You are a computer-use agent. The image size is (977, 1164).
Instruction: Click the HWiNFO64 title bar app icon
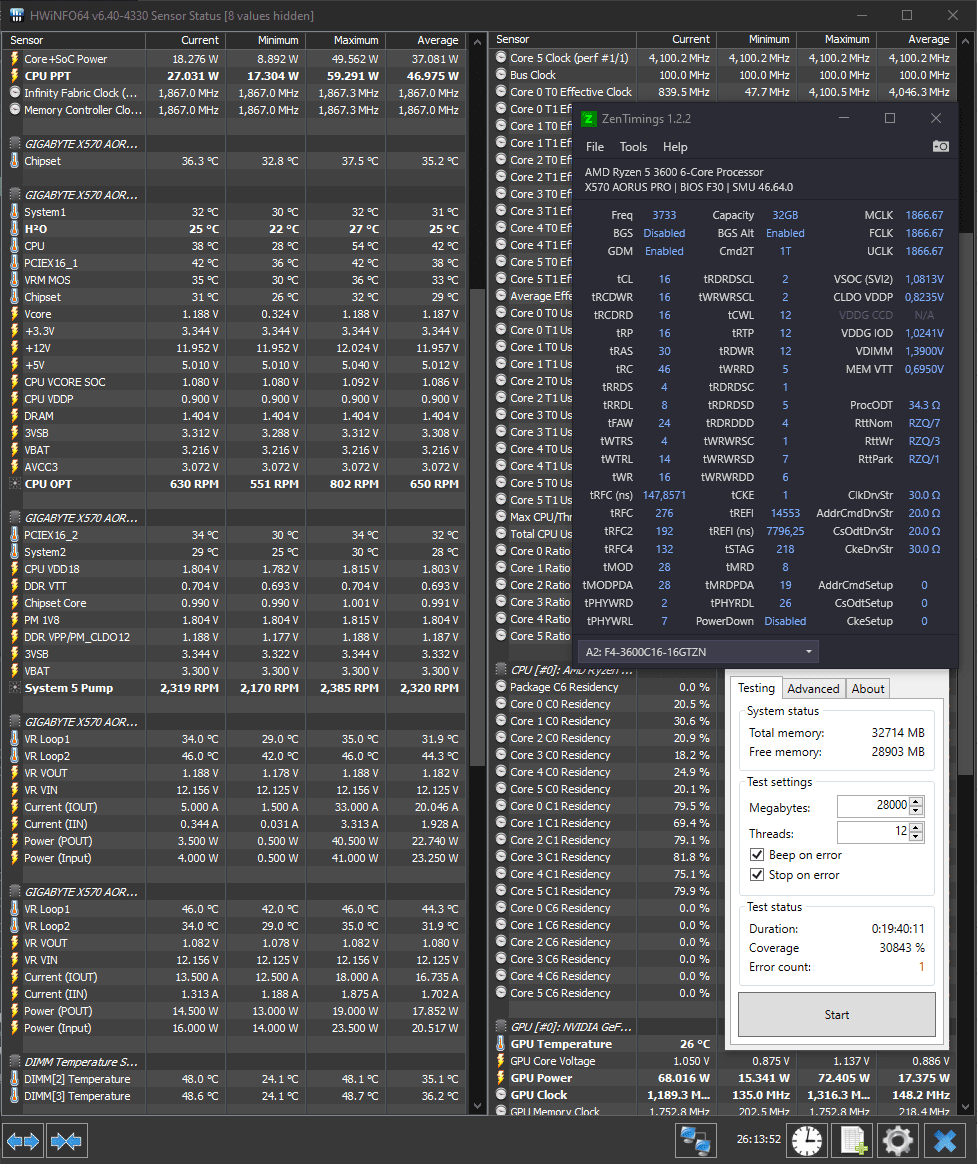16,15
